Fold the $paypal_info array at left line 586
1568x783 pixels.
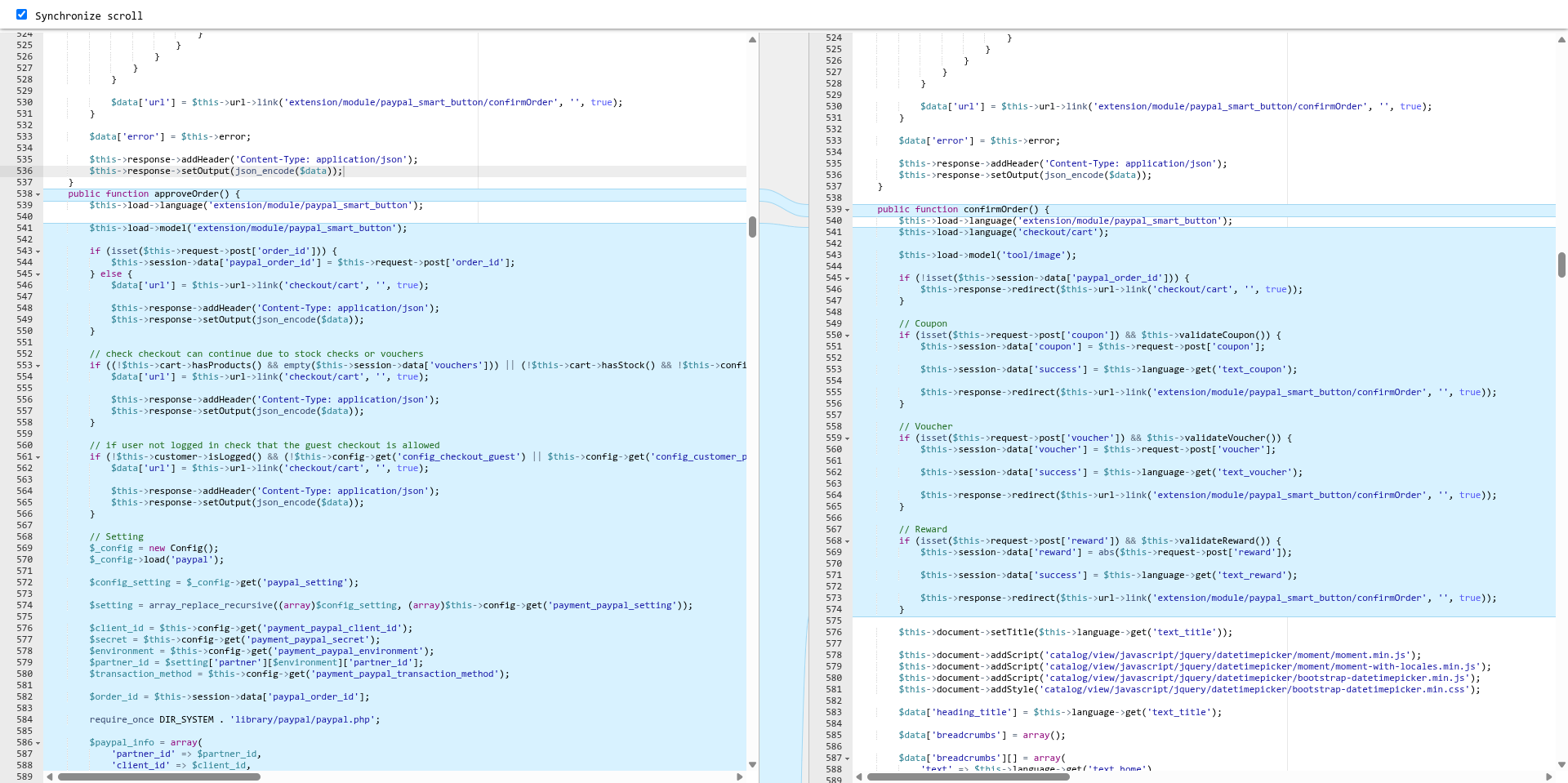38,743
